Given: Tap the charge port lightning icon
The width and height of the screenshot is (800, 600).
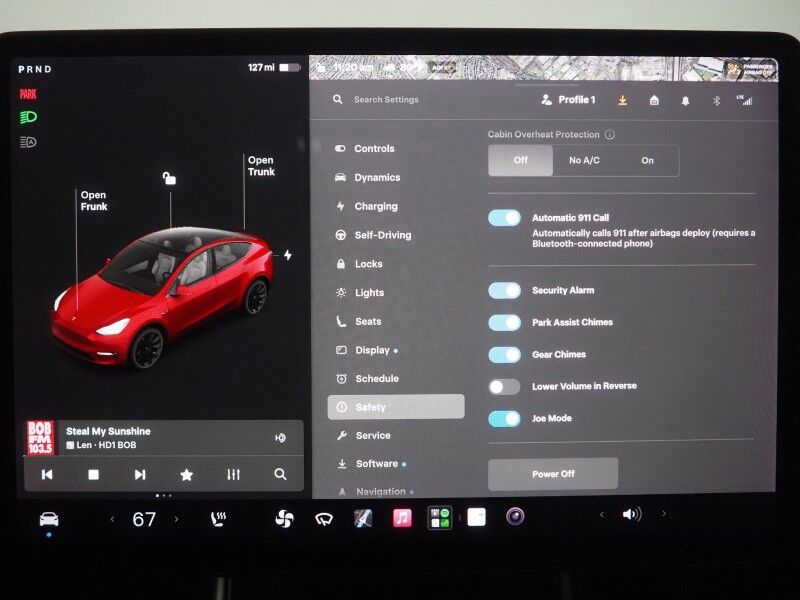Looking at the screenshot, I should (288, 255).
